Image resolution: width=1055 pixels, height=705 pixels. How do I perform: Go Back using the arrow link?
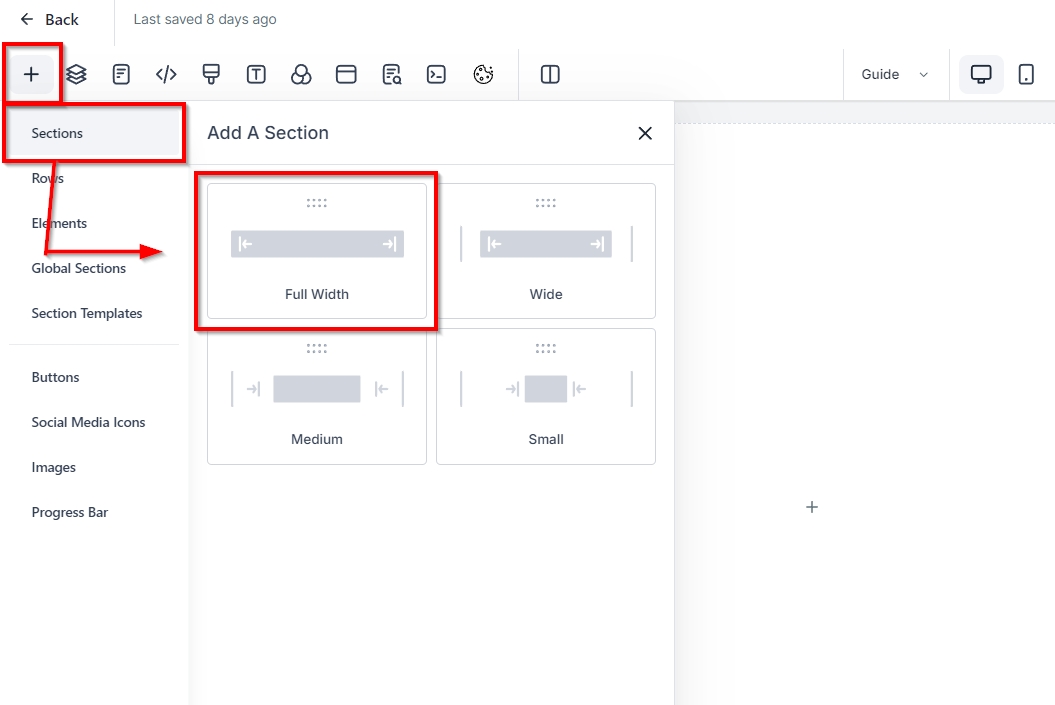coord(50,19)
